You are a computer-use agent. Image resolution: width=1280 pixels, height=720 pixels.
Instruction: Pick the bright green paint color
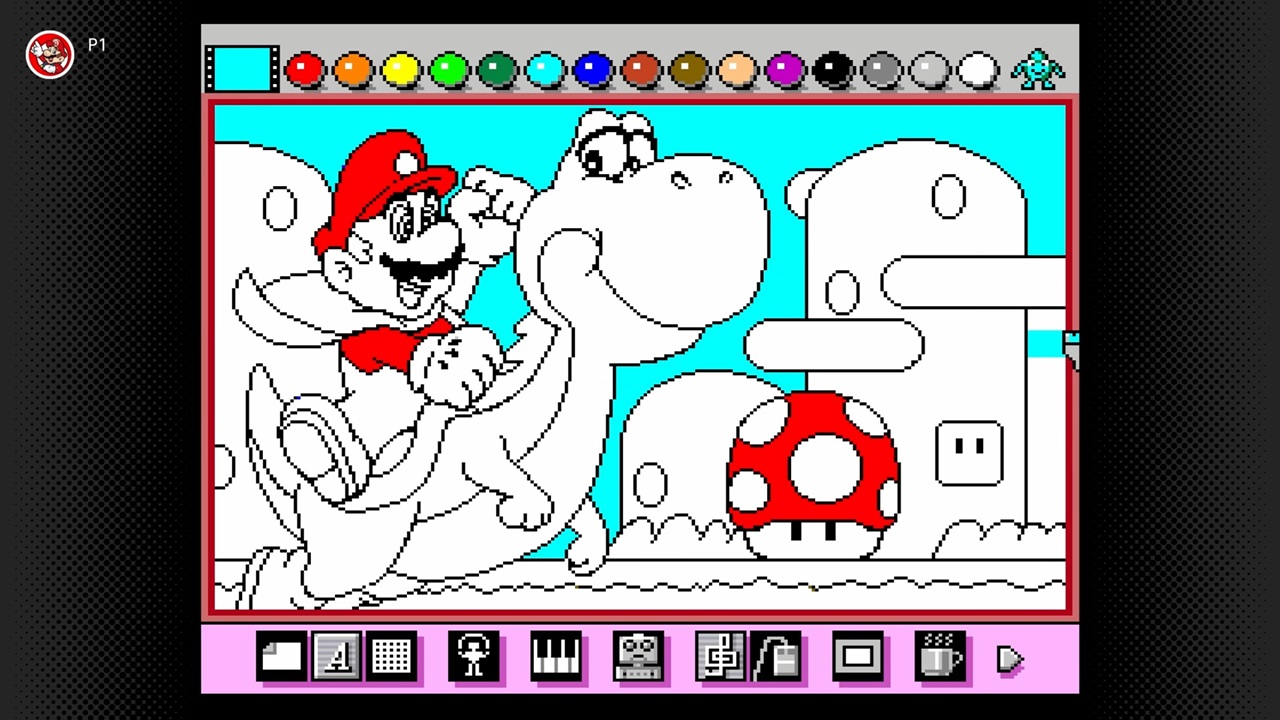(x=449, y=70)
